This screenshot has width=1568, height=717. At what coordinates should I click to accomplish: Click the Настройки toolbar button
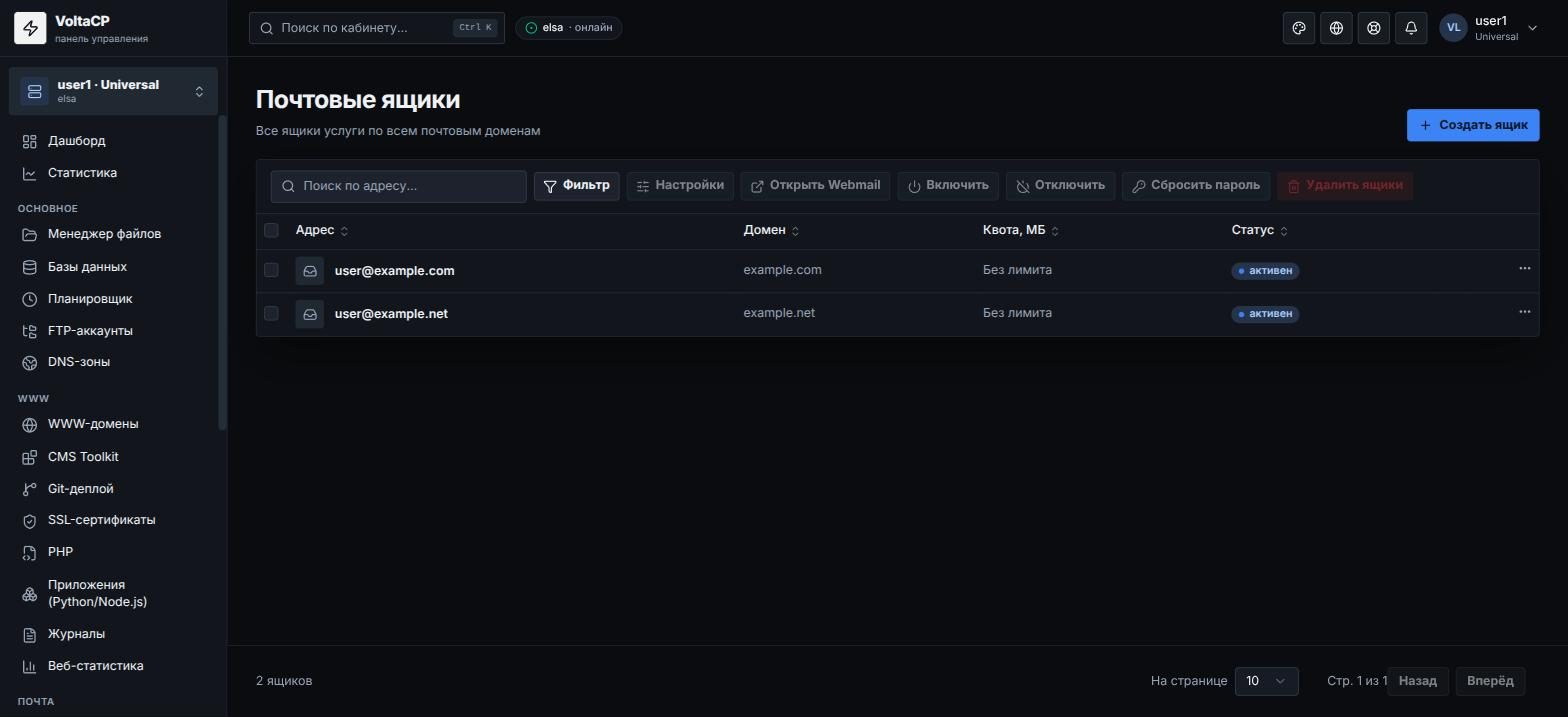[681, 186]
